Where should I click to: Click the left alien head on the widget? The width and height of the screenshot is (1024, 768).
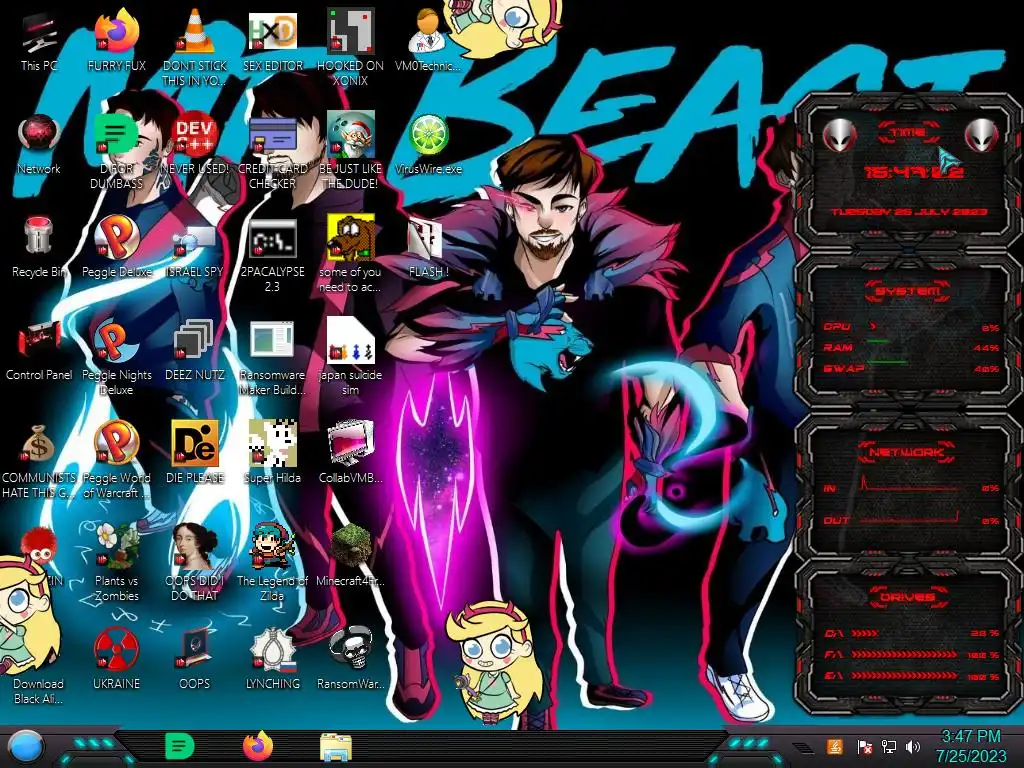pos(839,135)
